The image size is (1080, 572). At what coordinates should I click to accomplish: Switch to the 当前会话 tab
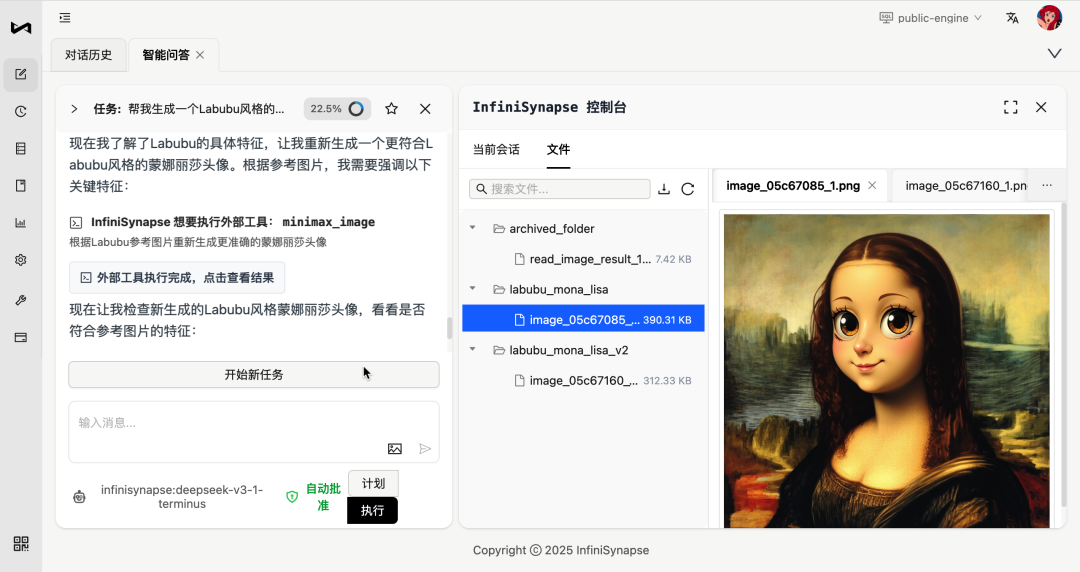[496, 150]
